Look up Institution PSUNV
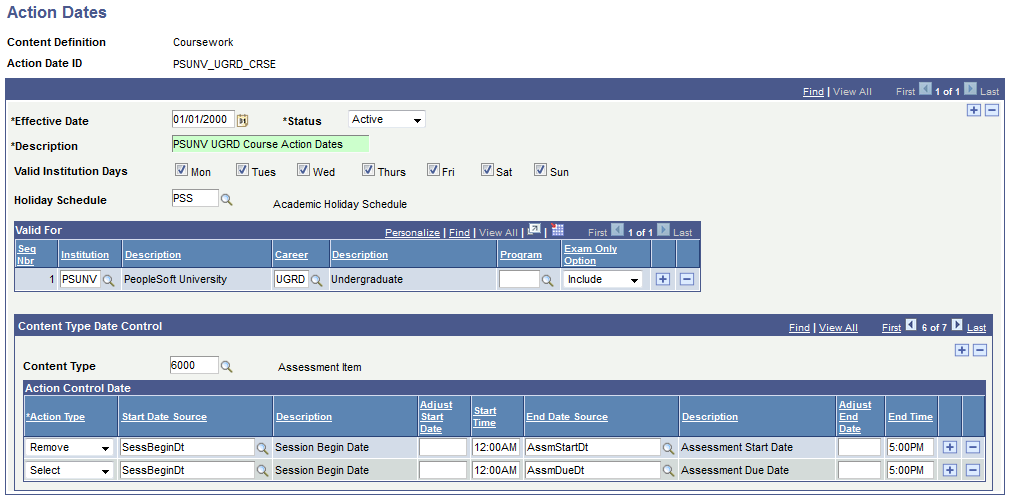1010x500 pixels. [x=109, y=280]
